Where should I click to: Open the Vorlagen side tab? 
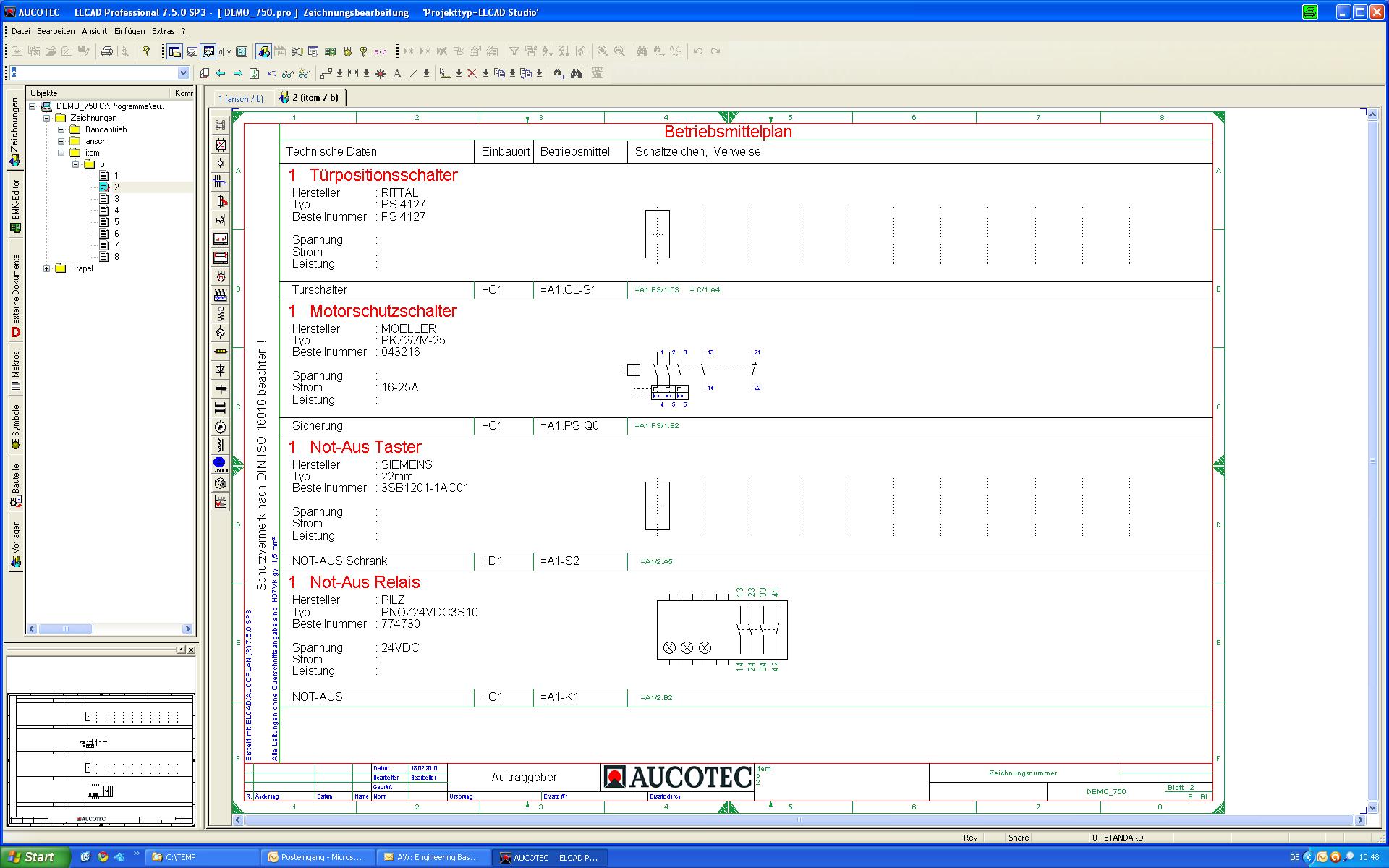pyautogui.click(x=15, y=544)
